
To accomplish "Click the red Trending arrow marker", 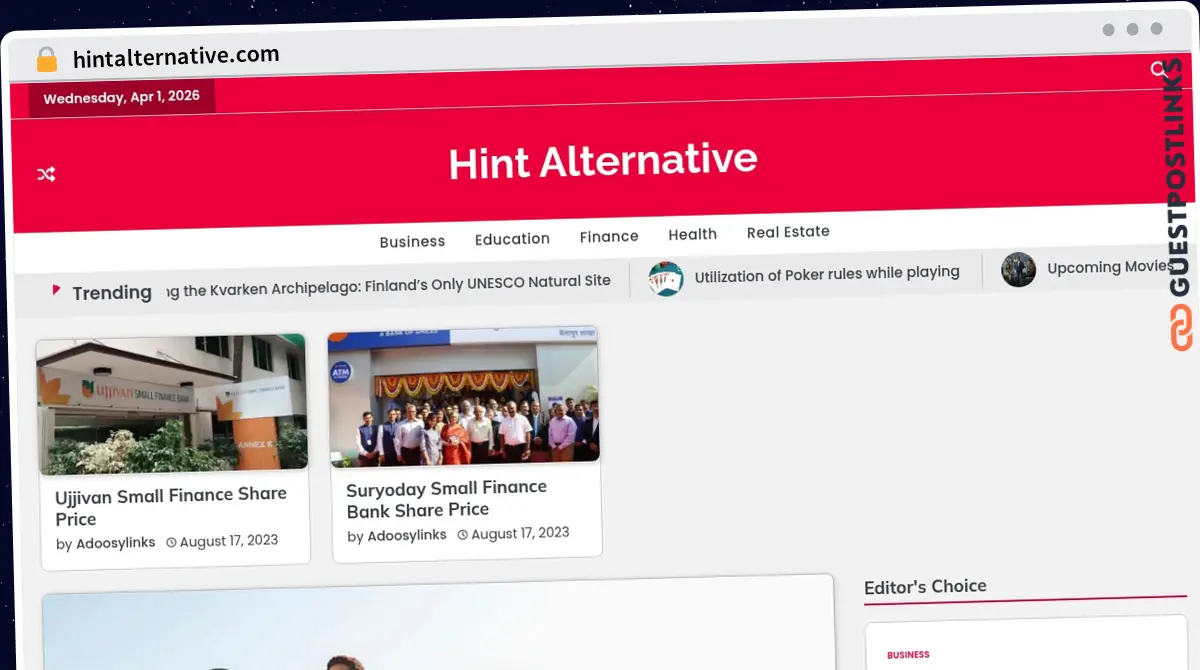I will [x=57, y=290].
